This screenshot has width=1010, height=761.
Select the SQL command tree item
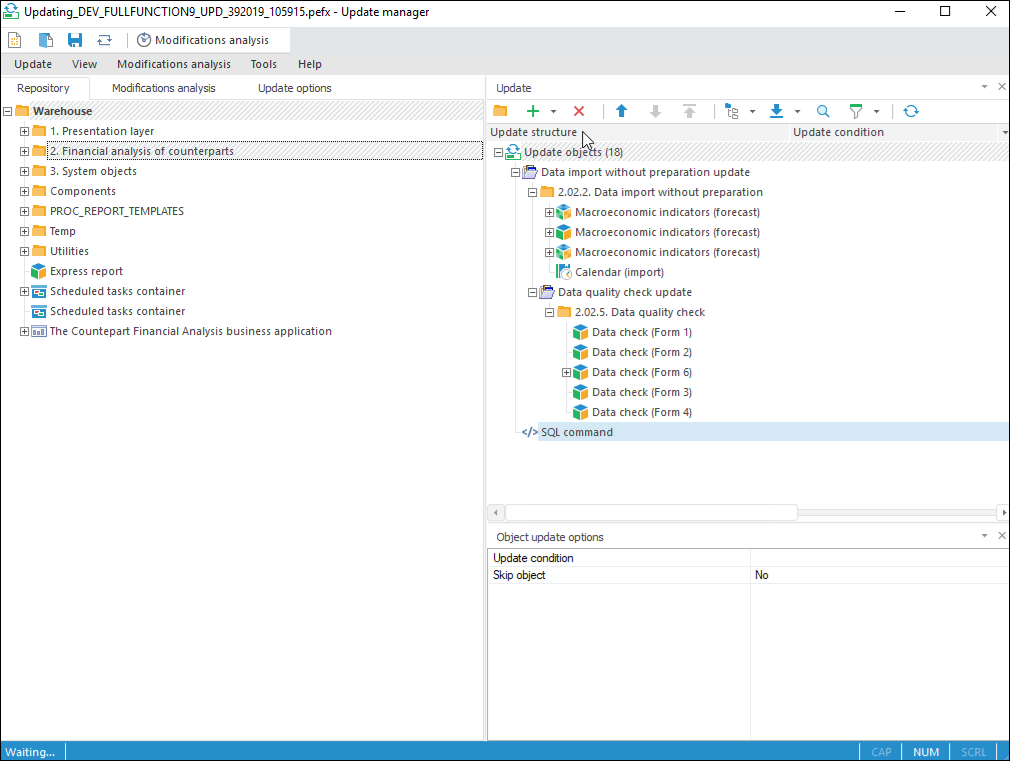click(x=576, y=432)
